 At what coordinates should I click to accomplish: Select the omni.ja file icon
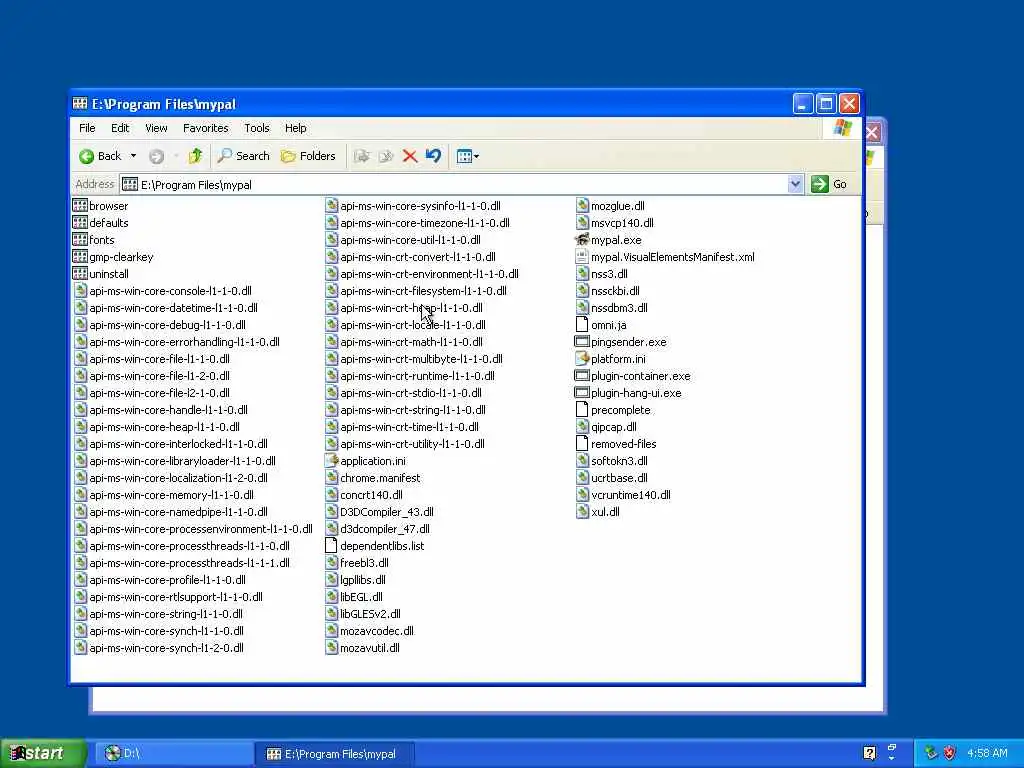pyautogui.click(x=582, y=325)
